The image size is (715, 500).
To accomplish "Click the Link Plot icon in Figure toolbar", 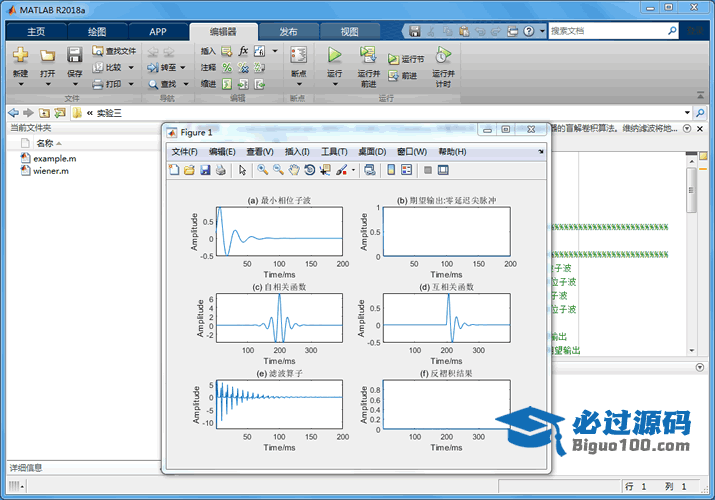I will click(x=370, y=170).
